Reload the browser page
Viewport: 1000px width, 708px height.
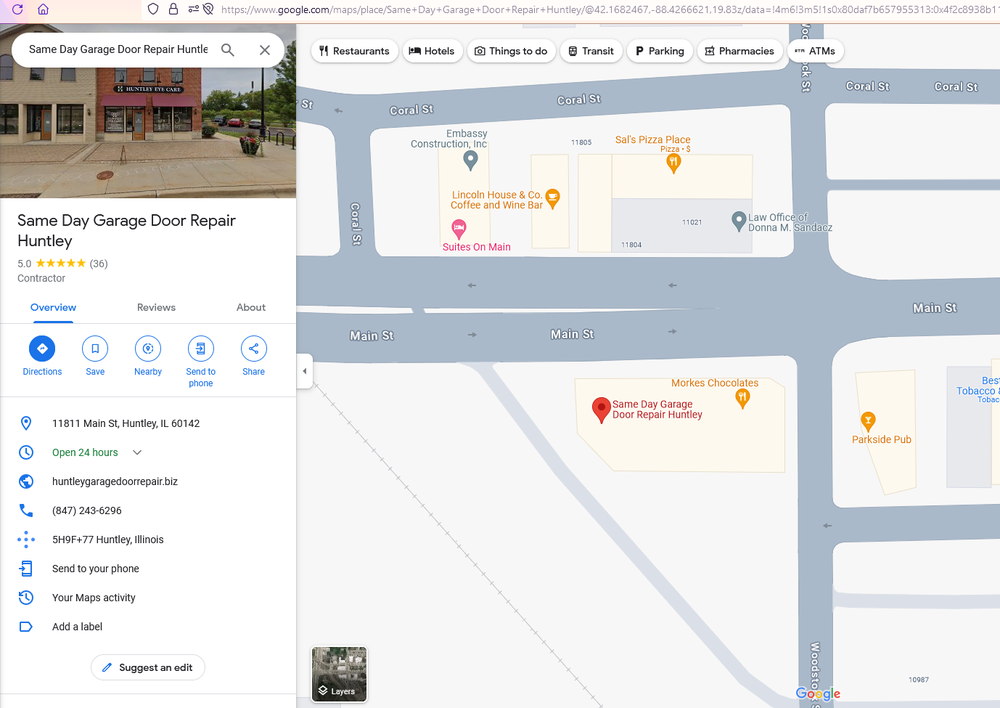(17, 9)
